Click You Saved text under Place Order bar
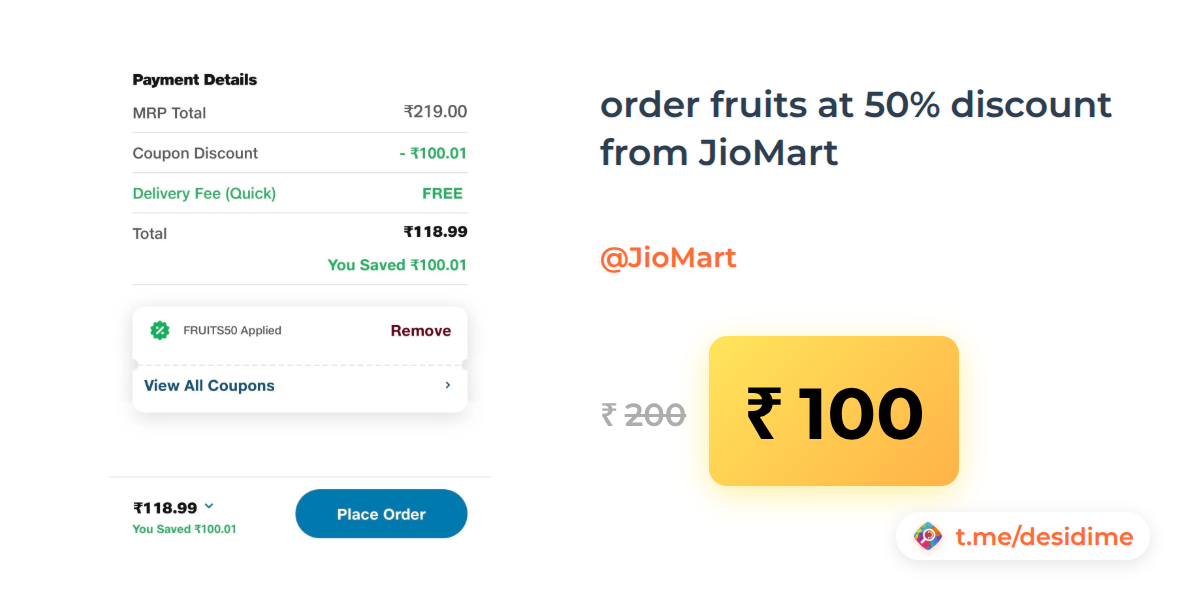Viewport: 1200px width, 600px height. pyautogui.click(x=184, y=529)
